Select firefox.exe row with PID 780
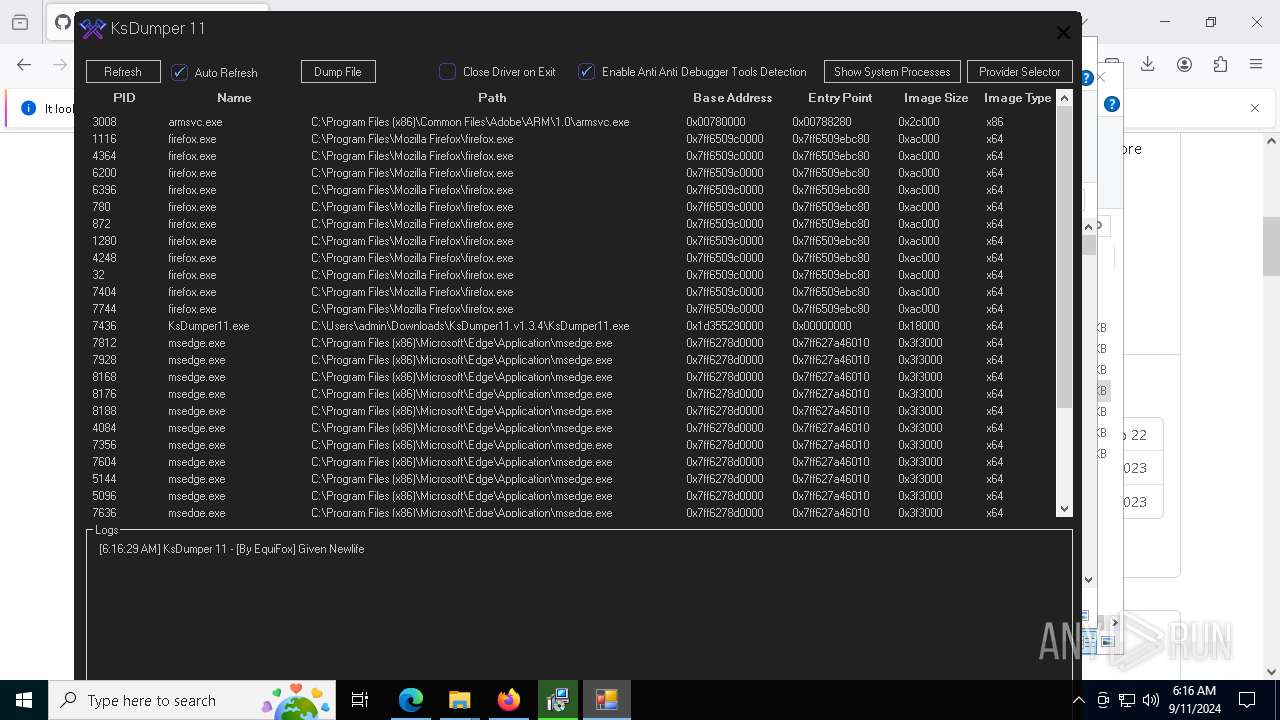This screenshot has height=720, width=1280. pyautogui.click(x=570, y=207)
